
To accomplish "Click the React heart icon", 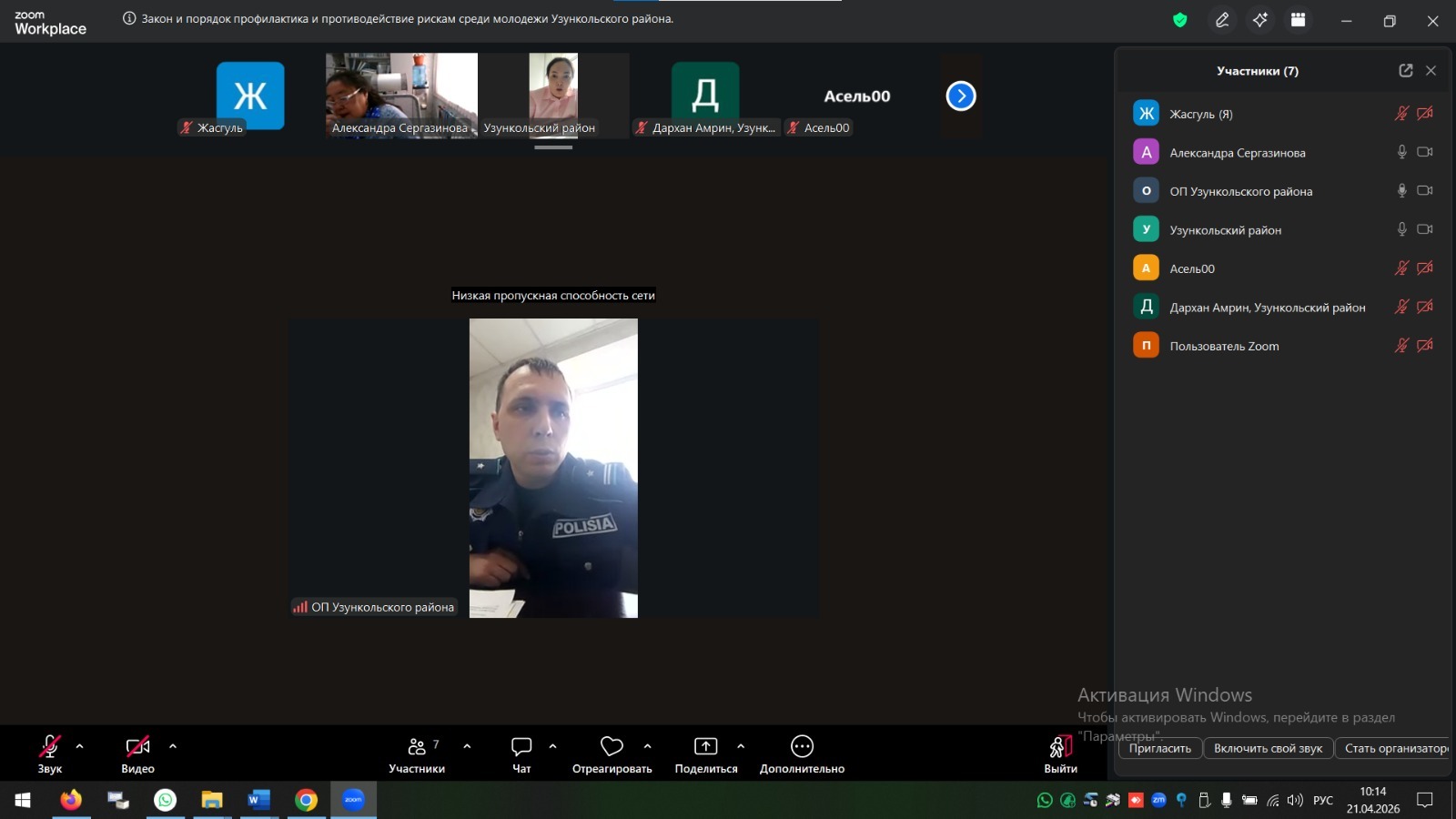I will (612, 747).
